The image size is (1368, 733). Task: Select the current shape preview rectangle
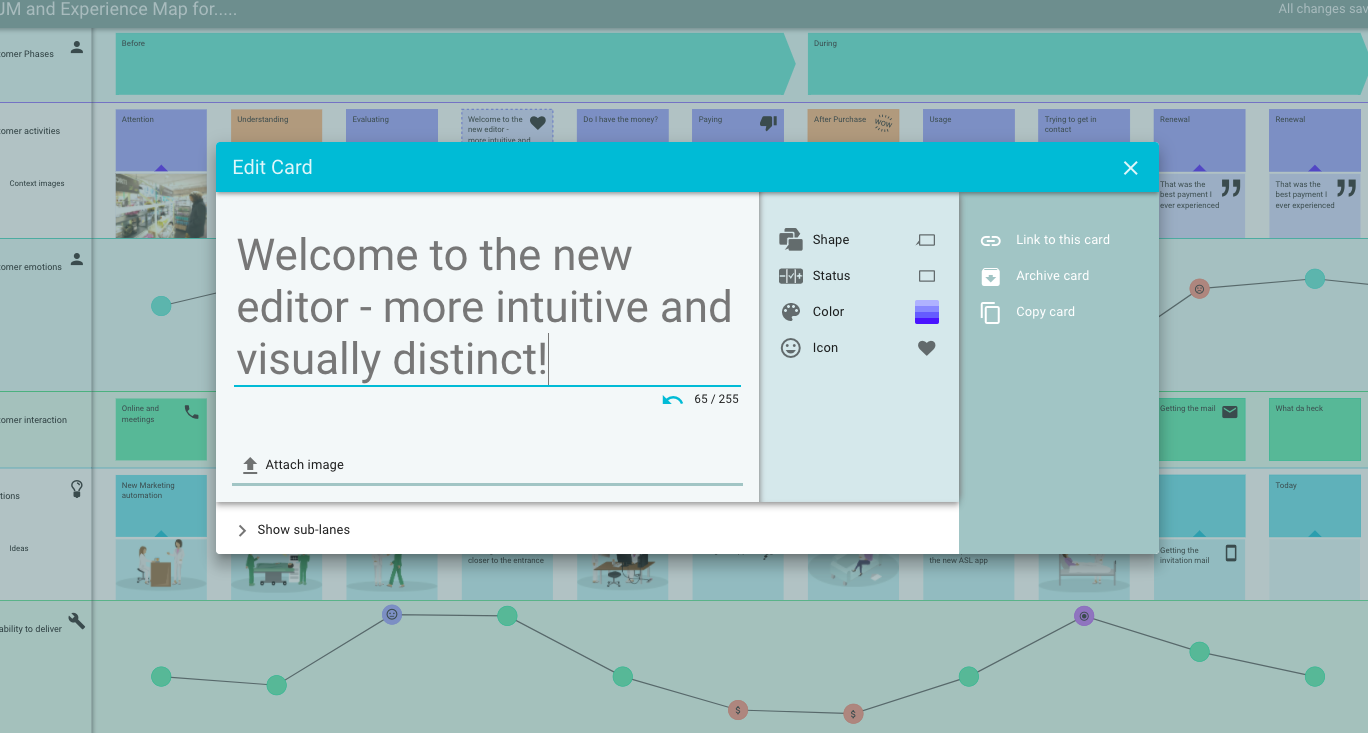[x=926, y=240]
